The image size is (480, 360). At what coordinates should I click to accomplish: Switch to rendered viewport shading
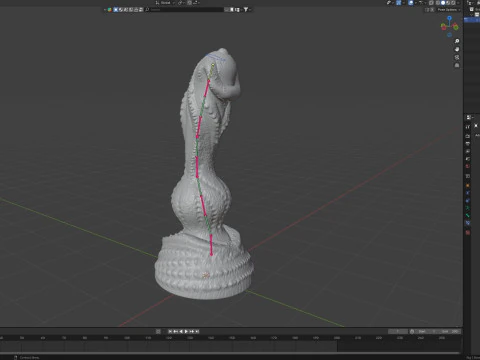(x=453, y=3)
